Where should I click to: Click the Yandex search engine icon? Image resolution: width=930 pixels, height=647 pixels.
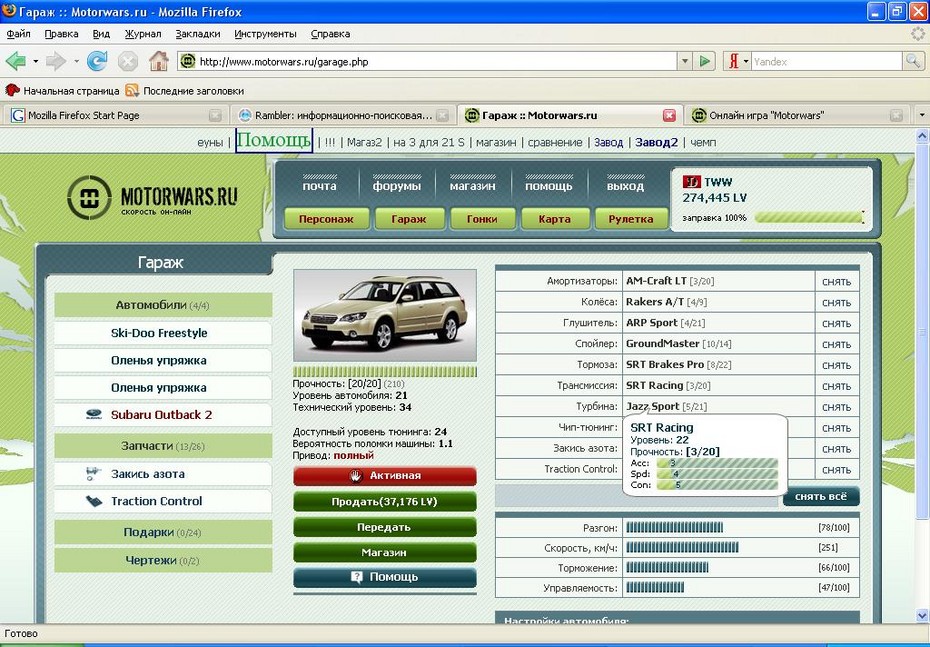(734, 61)
